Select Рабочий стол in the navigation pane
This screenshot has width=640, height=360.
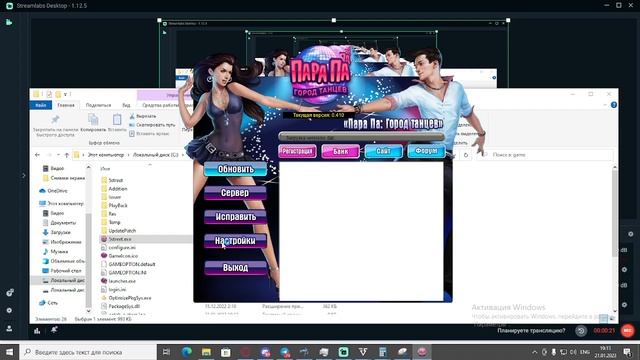tap(62, 271)
